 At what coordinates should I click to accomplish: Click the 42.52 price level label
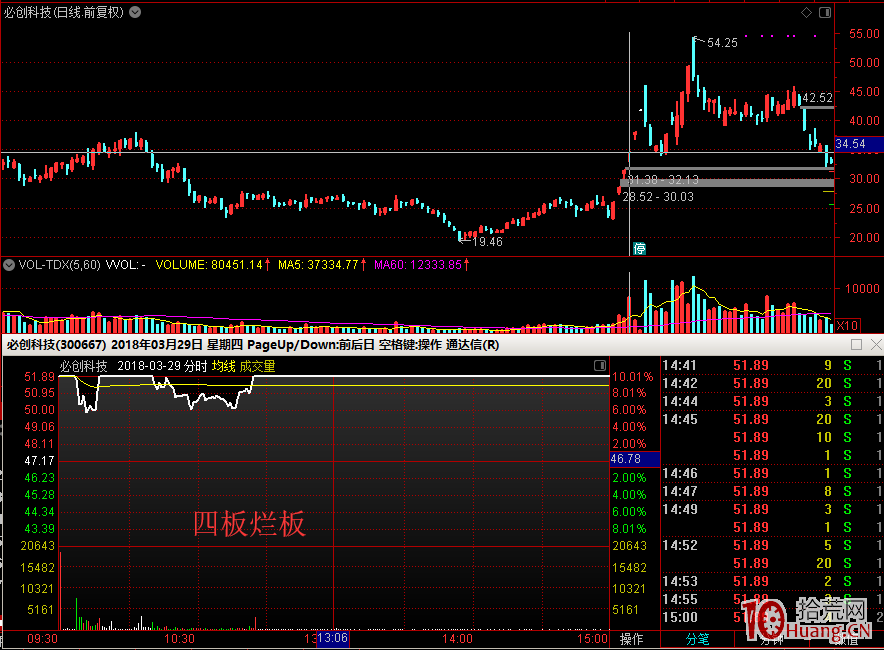point(817,98)
